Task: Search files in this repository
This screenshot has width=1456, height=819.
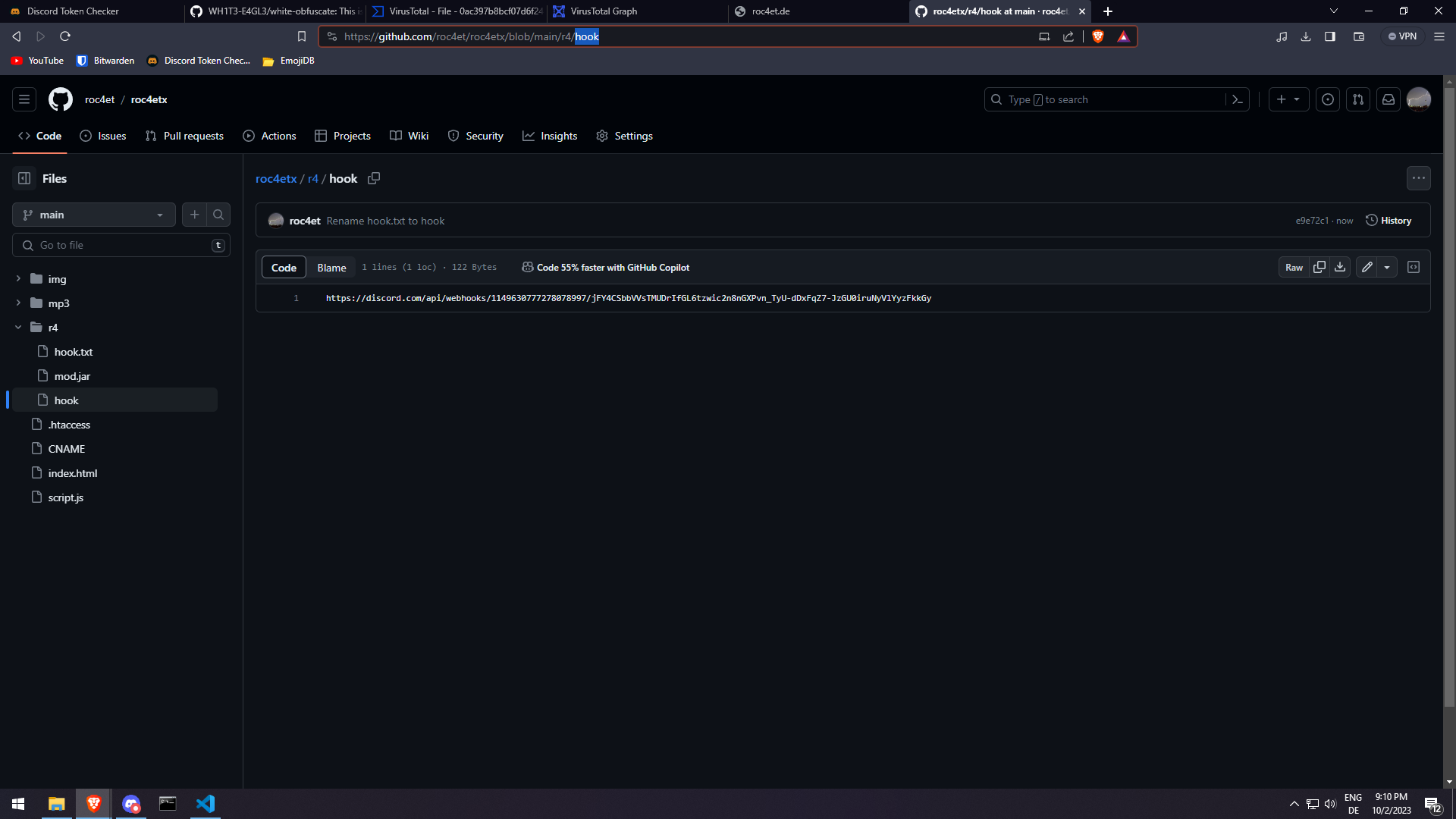Action: pyautogui.click(x=218, y=215)
